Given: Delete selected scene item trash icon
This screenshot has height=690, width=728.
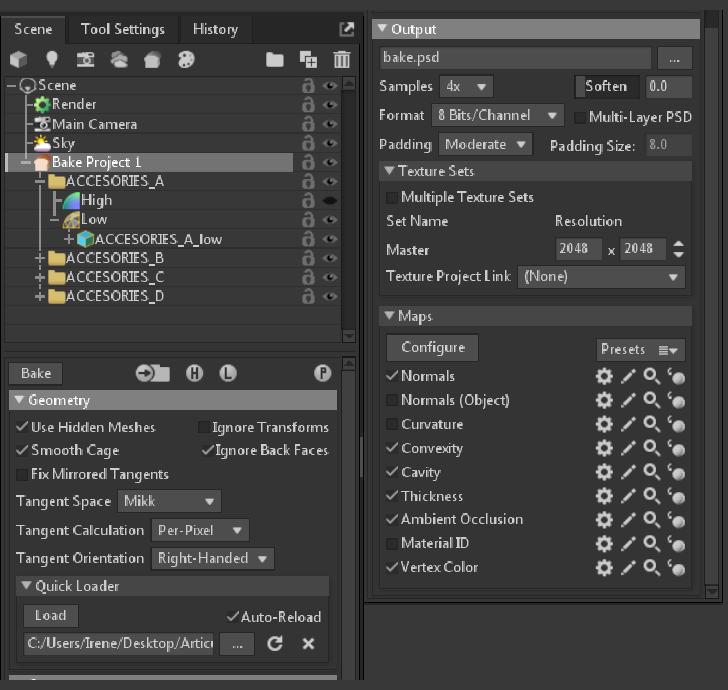Looking at the screenshot, I should click(x=342, y=60).
